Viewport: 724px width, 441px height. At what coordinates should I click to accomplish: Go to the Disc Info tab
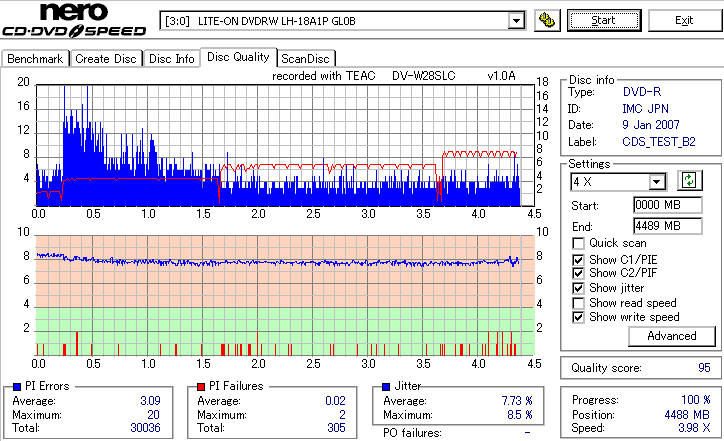click(171, 59)
